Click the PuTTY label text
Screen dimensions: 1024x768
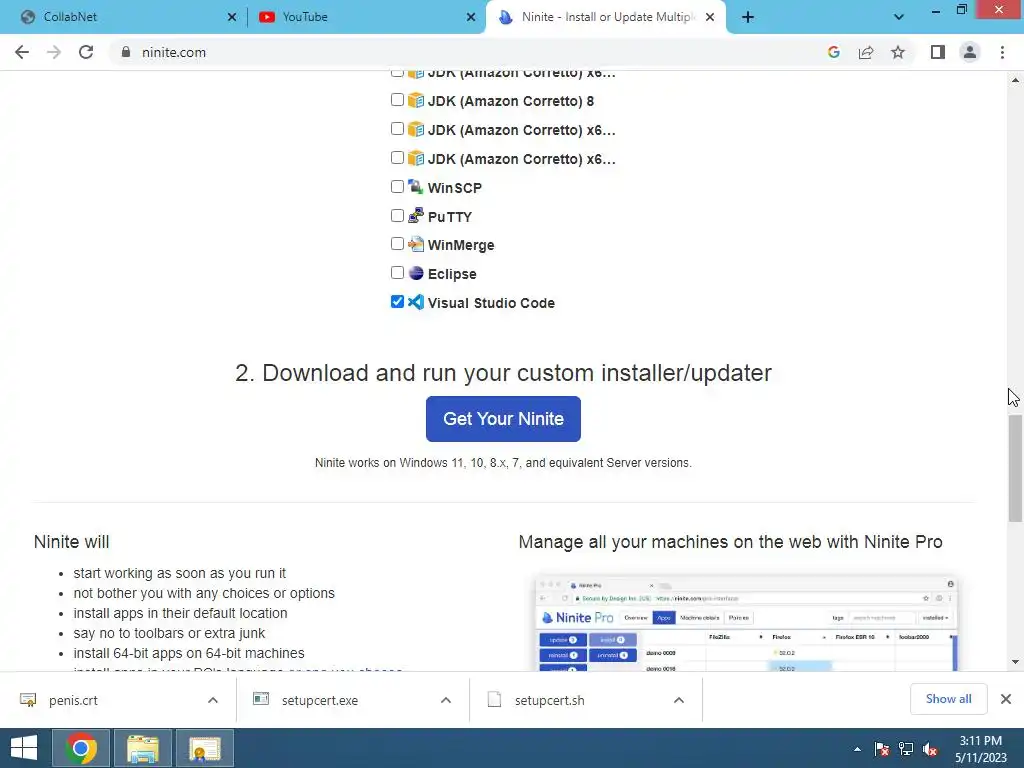449,217
